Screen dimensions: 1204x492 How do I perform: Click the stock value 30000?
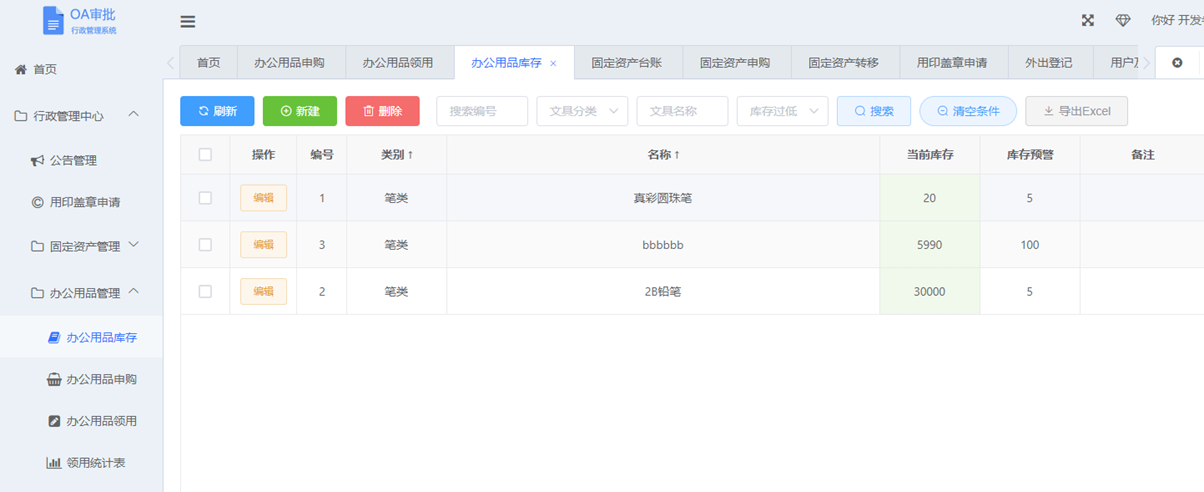coord(929,292)
